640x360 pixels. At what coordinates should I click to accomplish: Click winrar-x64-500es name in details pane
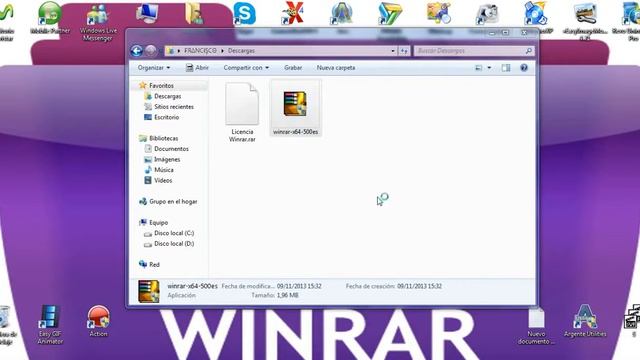[192, 286]
